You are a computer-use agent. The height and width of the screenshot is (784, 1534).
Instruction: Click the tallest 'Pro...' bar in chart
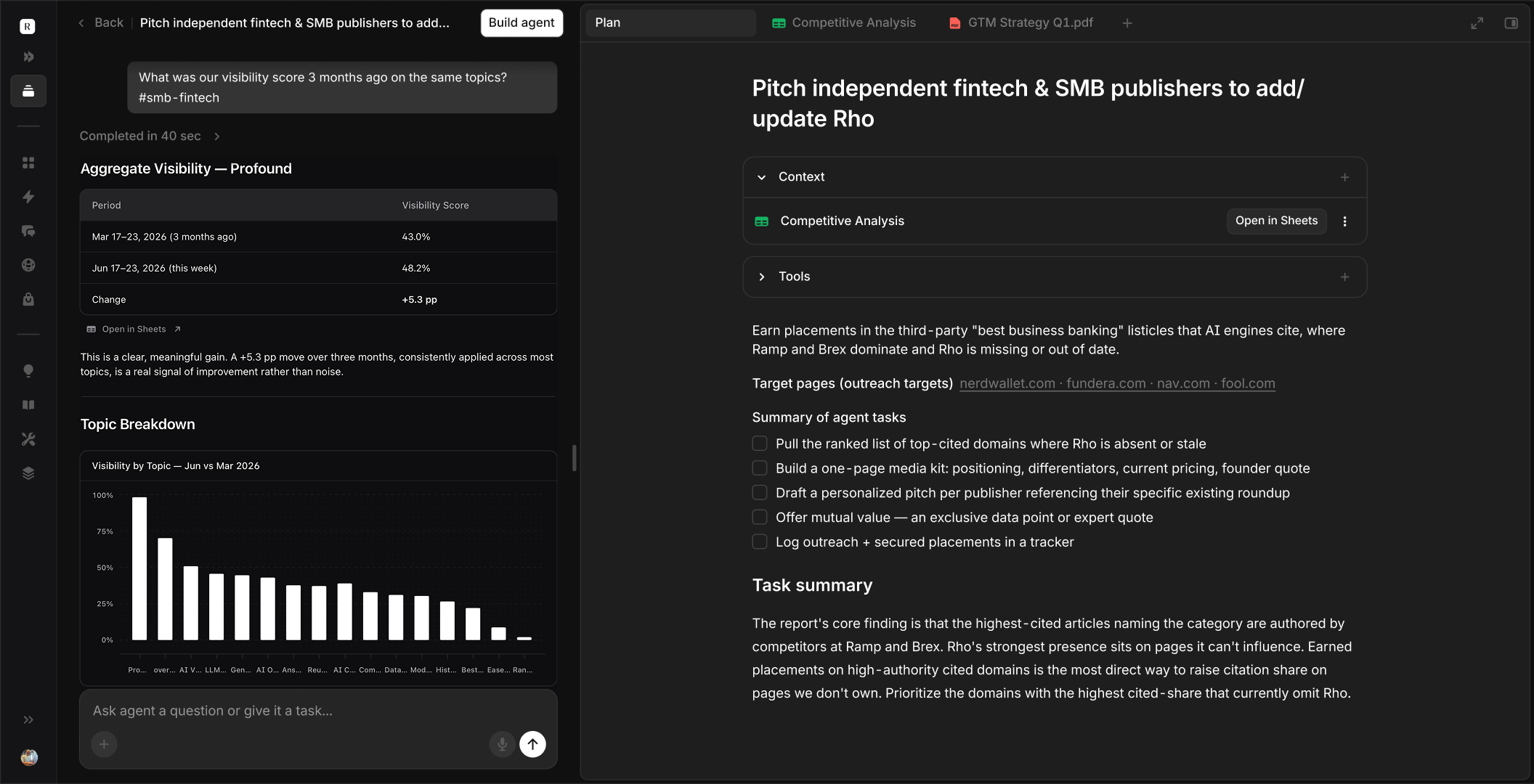[x=139, y=568]
